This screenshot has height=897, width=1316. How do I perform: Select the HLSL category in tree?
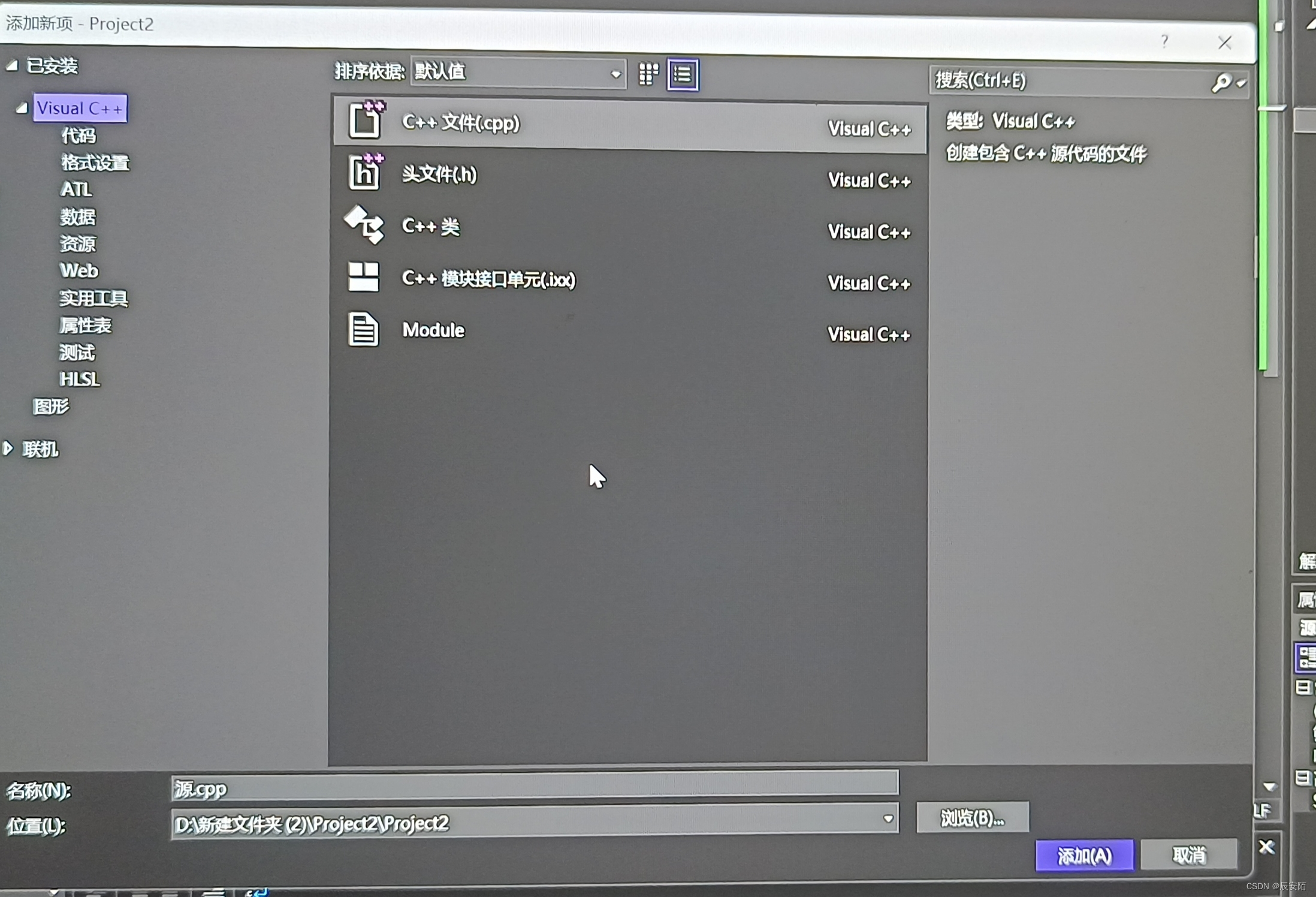click(x=80, y=379)
